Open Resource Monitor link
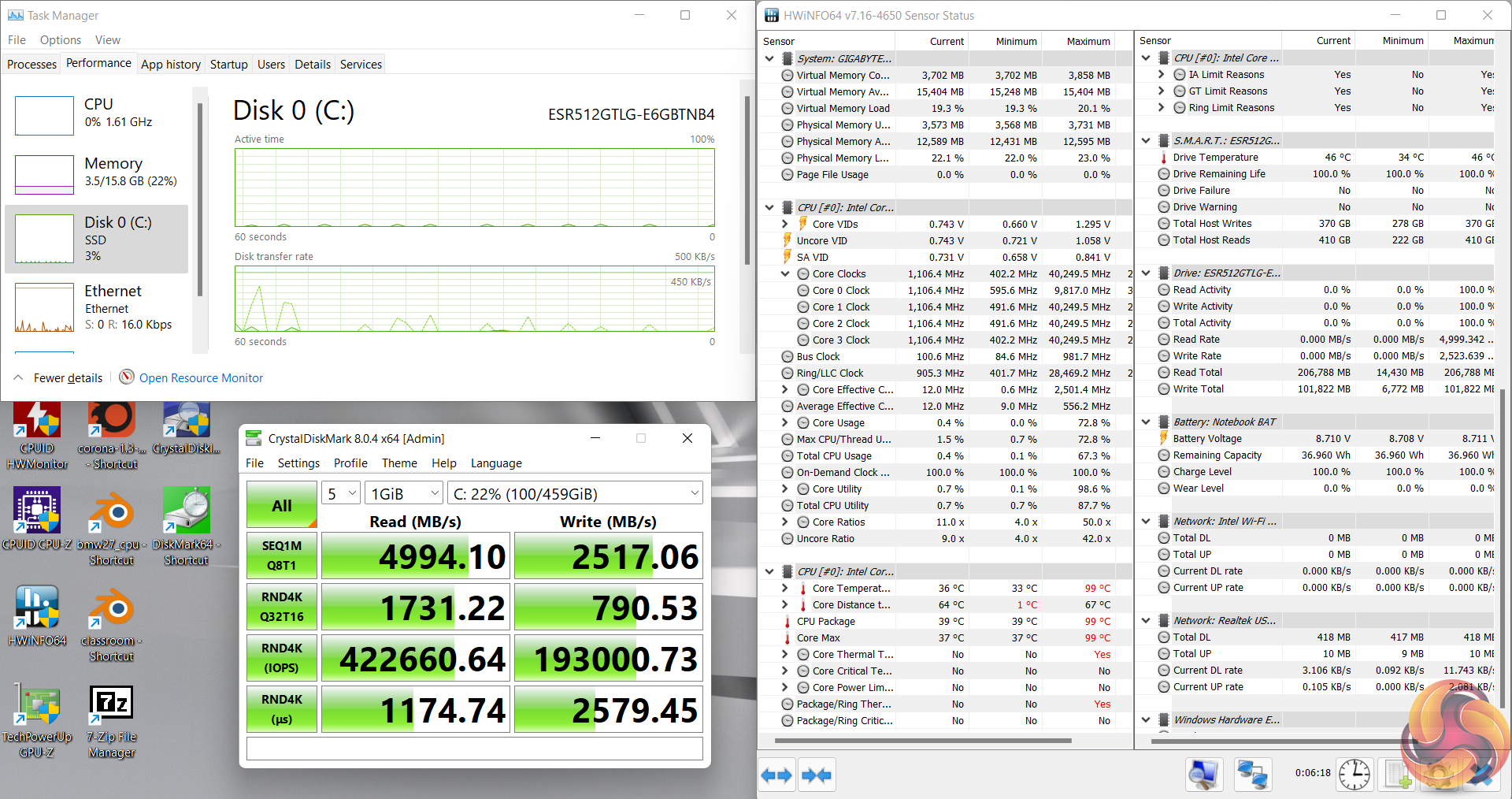The width and height of the screenshot is (1512, 799). coord(201,377)
